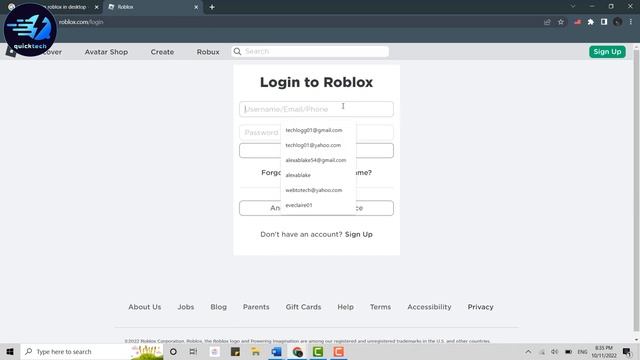Screen dimensions: 640x360
Task: Focus the Roblox Search field
Action: (310, 51)
